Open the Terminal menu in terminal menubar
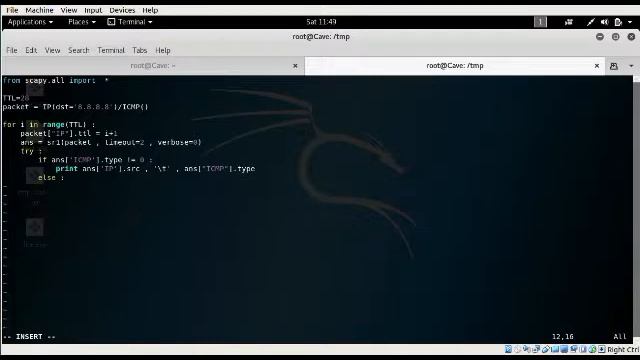640x360 pixels. pyautogui.click(x=111, y=50)
